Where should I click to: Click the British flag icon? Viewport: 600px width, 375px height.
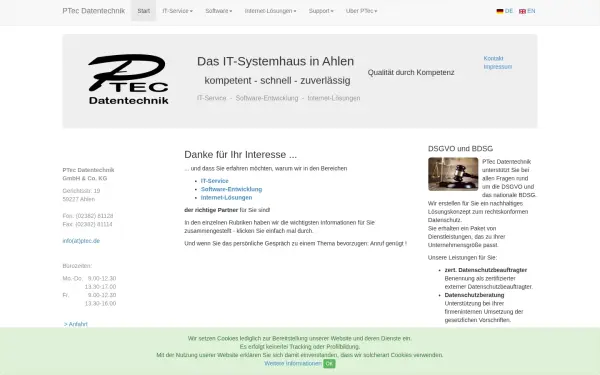[522, 11]
